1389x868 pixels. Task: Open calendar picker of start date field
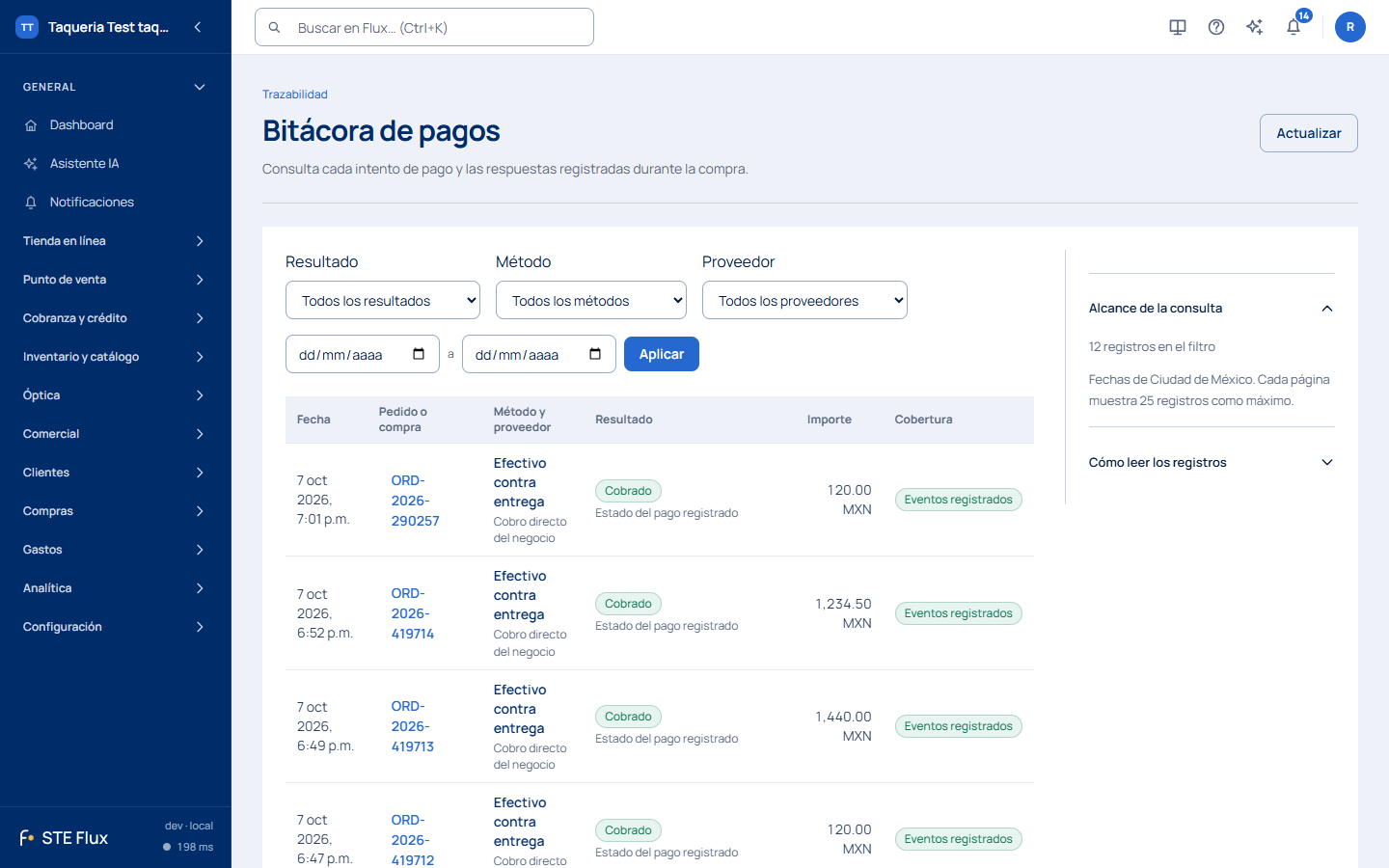(419, 354)
